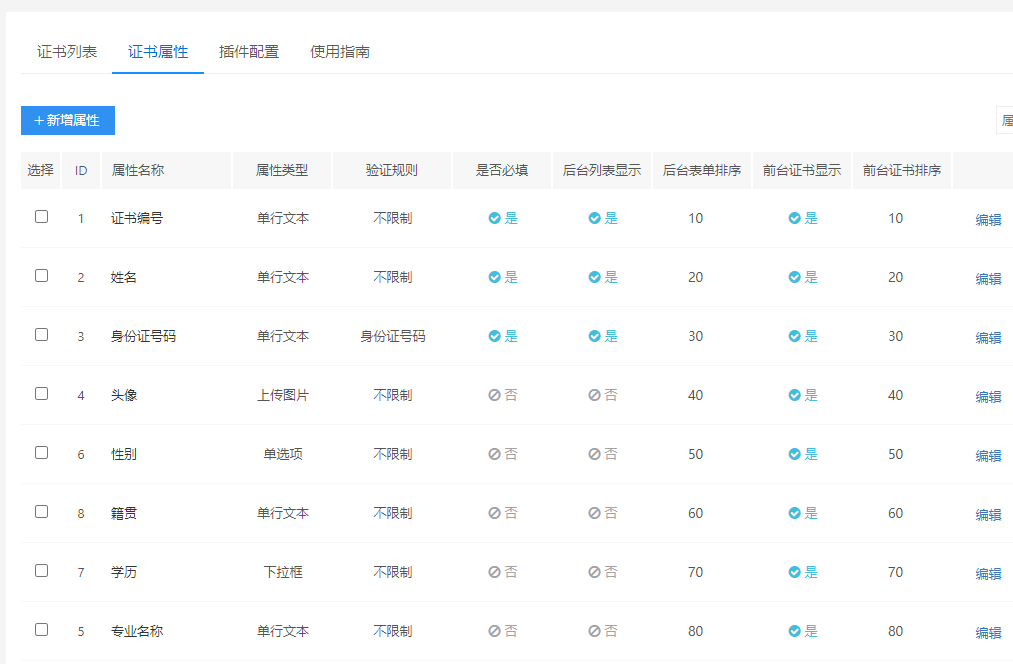Click the 验证规则 column header
This screenshot has height=664, width=1013.
[392, 171]
